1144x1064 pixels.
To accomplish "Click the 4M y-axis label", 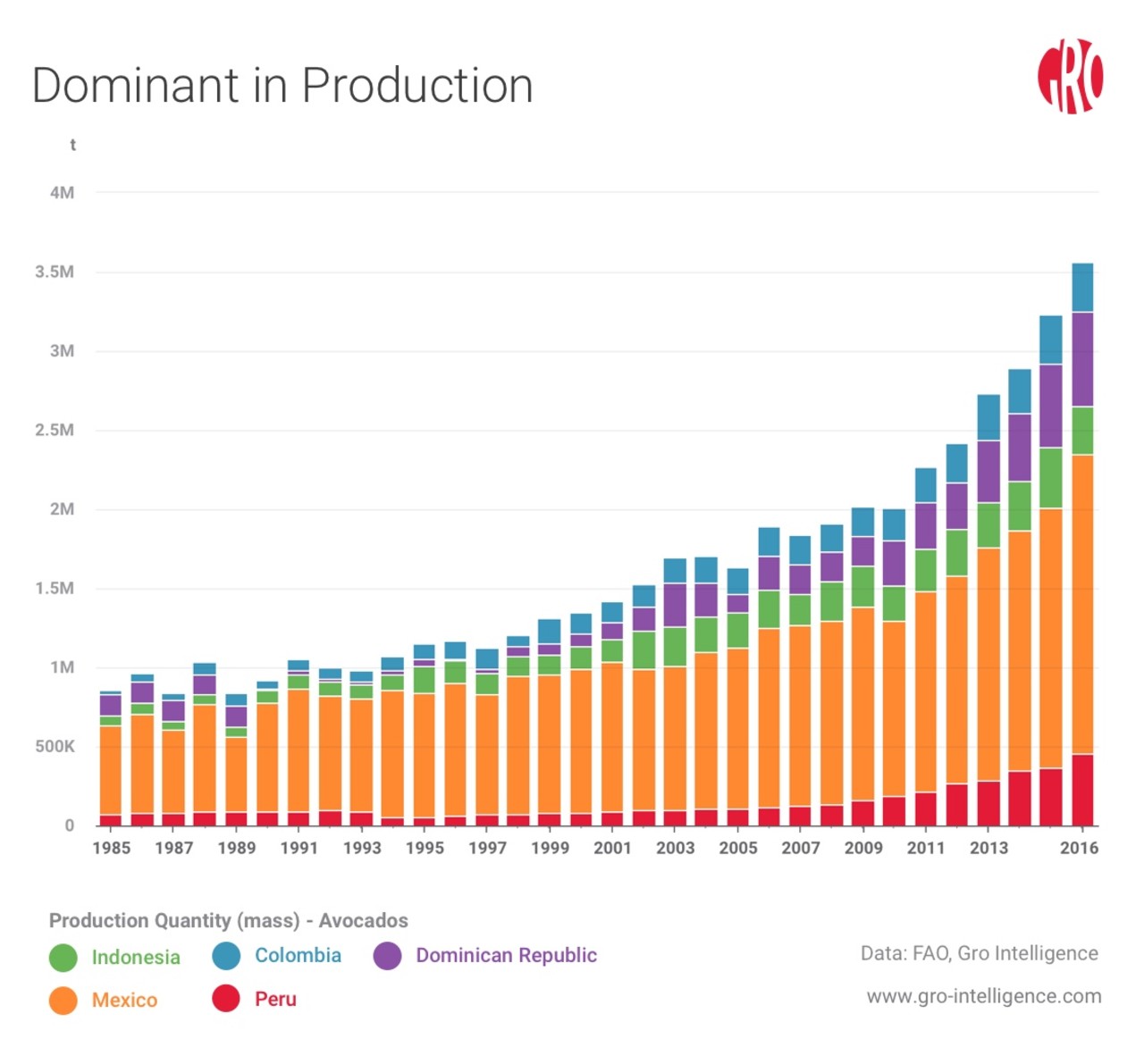I will point(62,193).
